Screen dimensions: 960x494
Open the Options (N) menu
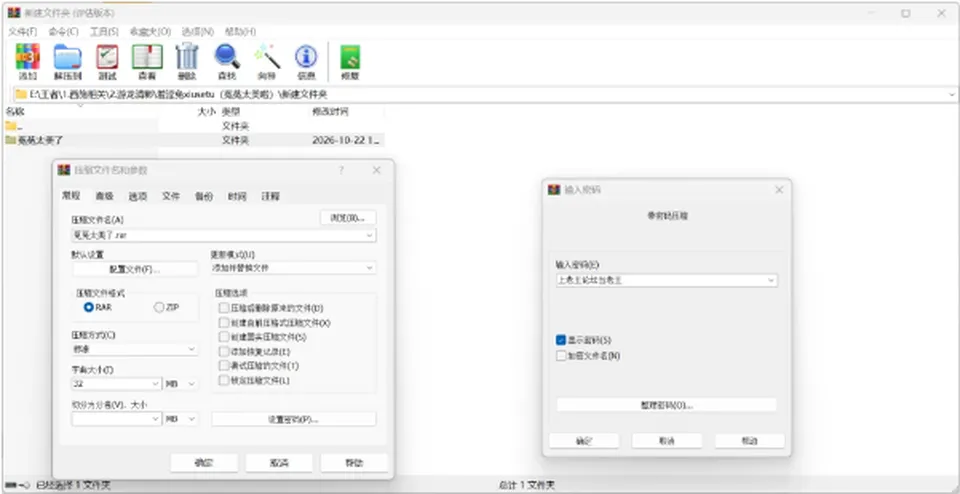pyautogui.click(x=198, y=31)
